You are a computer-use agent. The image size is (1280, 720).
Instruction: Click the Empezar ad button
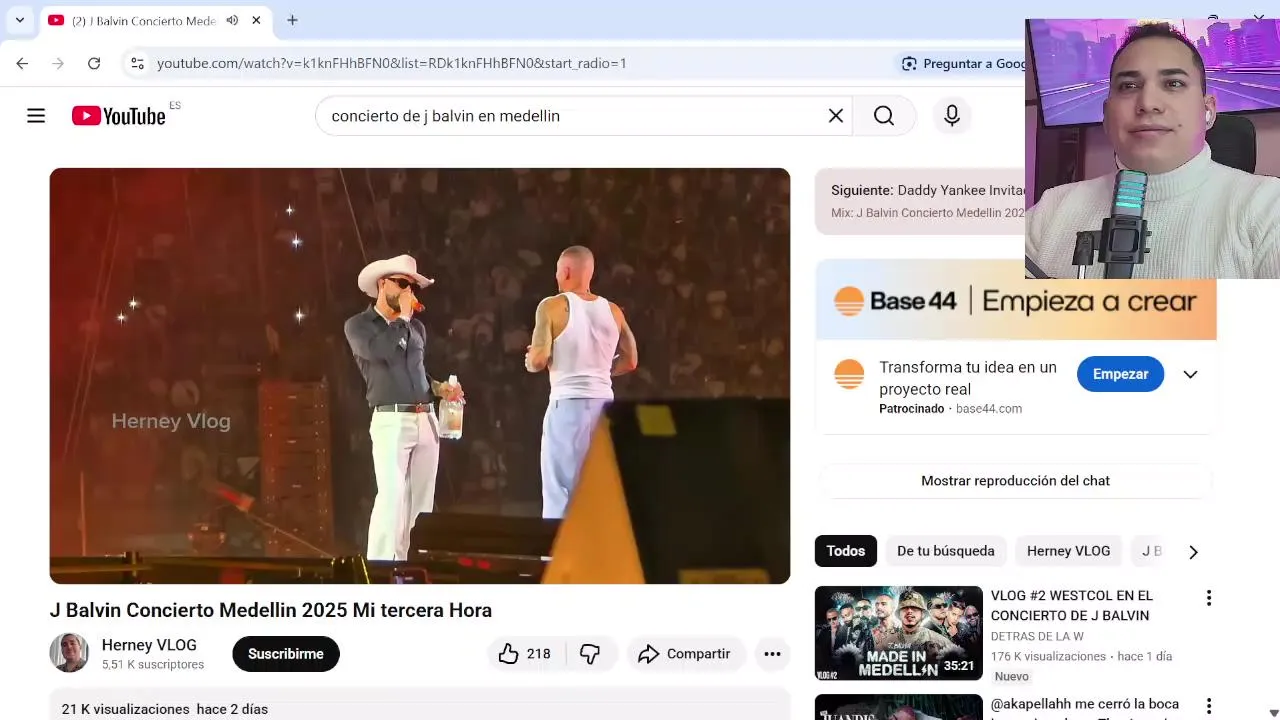coord(1120,374)
